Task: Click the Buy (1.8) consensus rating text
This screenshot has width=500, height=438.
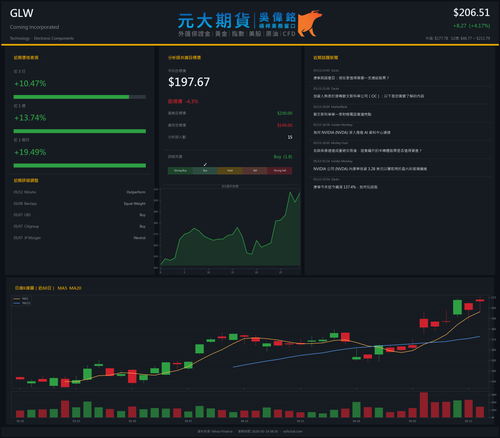Action: [x=283, y=157]
